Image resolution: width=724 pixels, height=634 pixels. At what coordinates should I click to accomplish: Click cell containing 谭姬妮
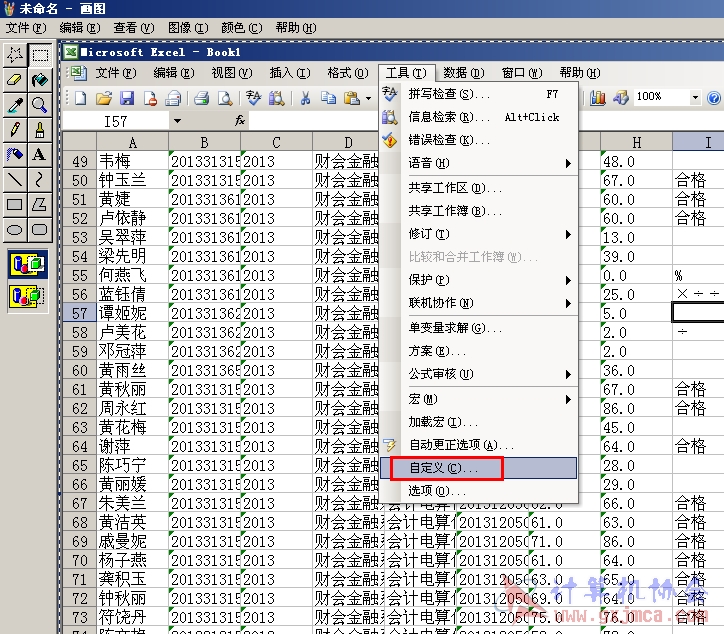[133, 314]
